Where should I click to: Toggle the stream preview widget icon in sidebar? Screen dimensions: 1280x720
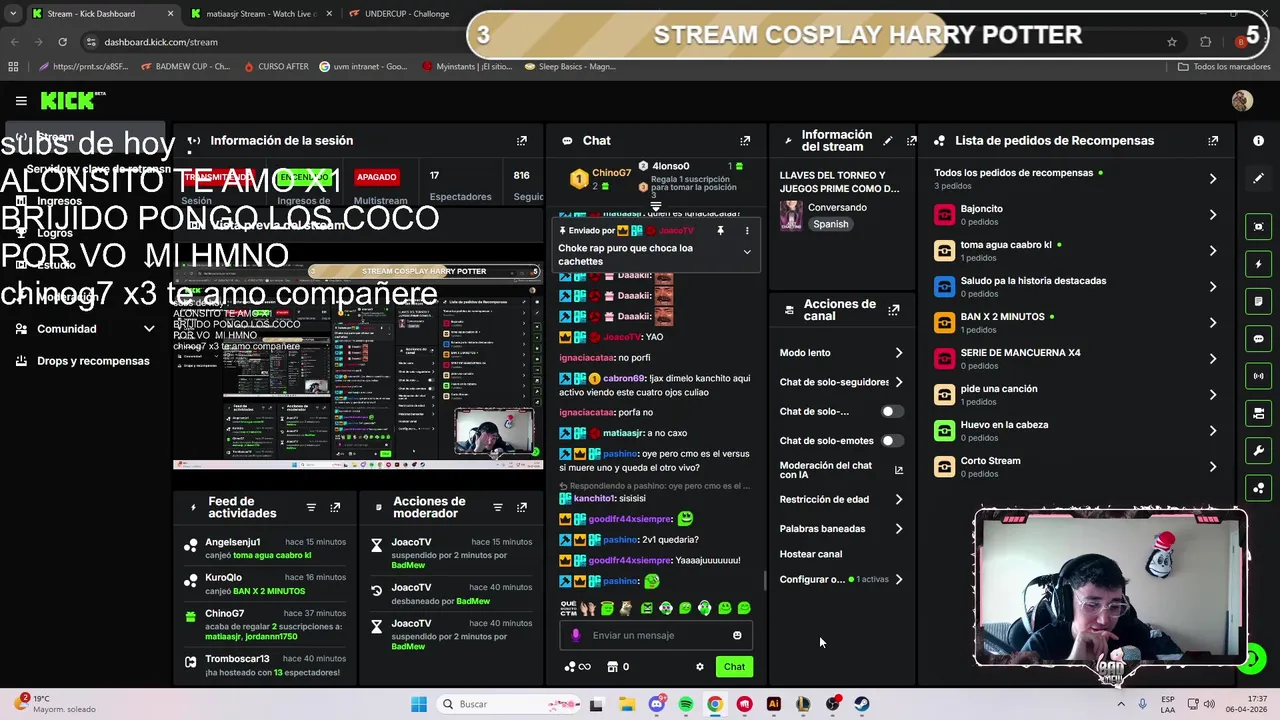[1258, 227]
